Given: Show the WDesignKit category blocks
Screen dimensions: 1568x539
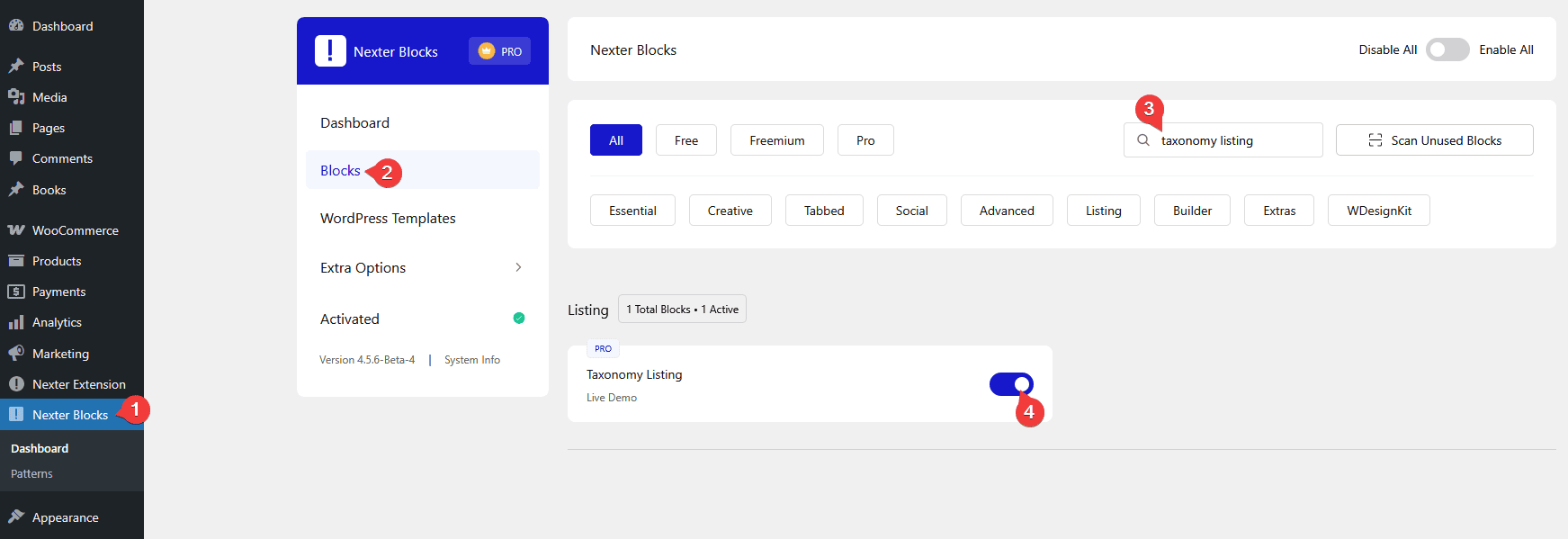Looking at the screenshot, I should 1379,211.
